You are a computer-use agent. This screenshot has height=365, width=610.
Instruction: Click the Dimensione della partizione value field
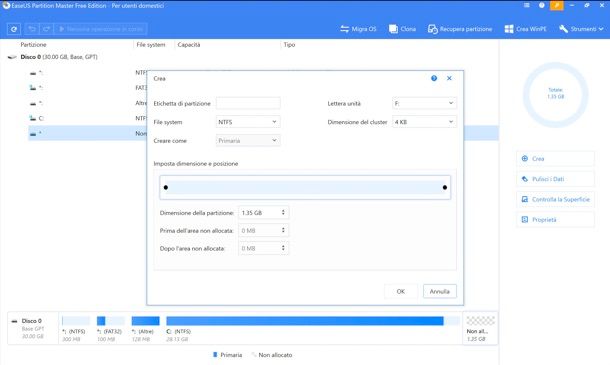click(259, 213)
